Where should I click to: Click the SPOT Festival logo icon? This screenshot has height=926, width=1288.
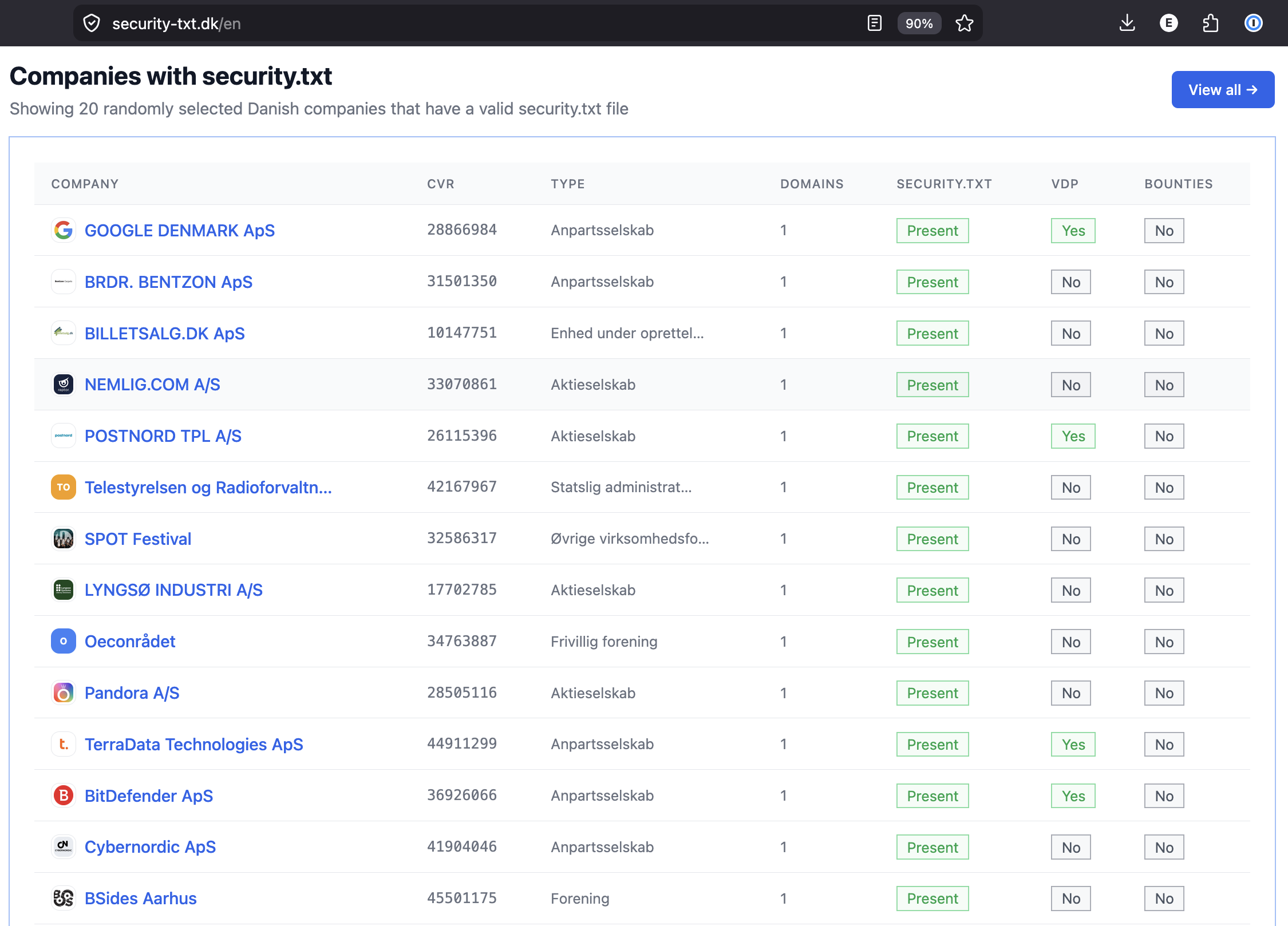(64, 539)
